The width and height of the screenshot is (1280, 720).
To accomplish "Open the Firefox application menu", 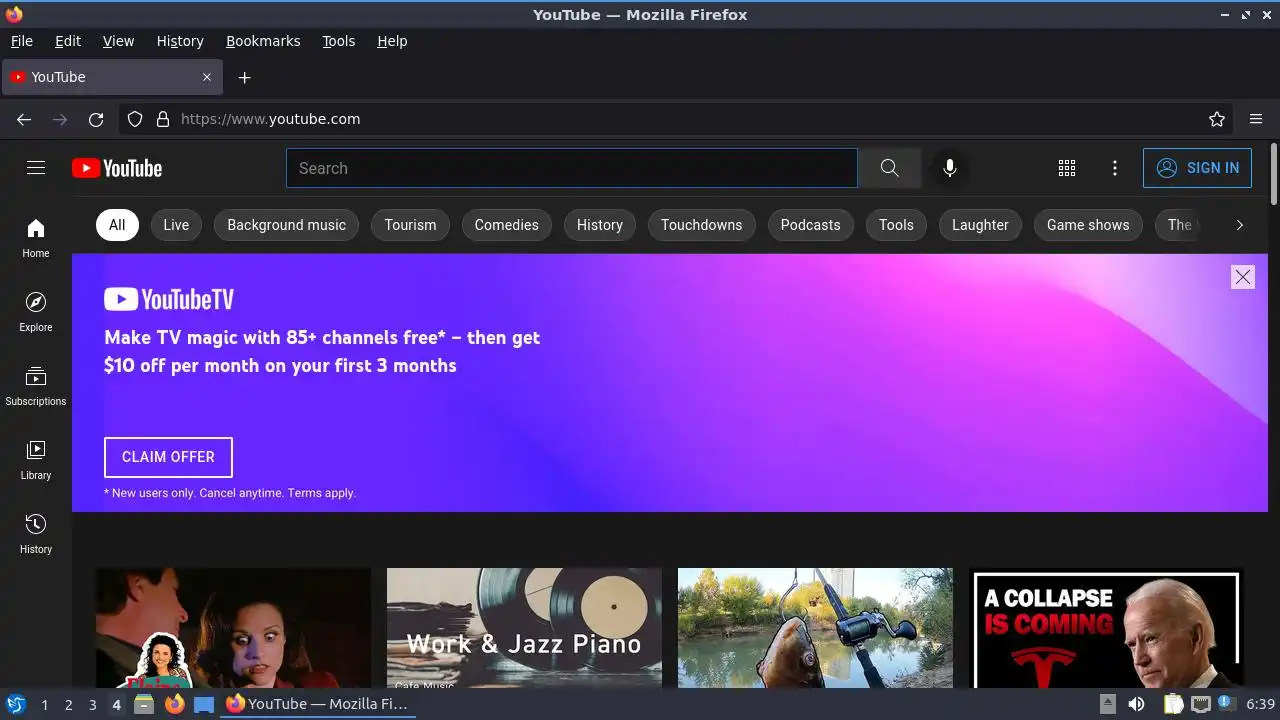I will coord(1256,119).
